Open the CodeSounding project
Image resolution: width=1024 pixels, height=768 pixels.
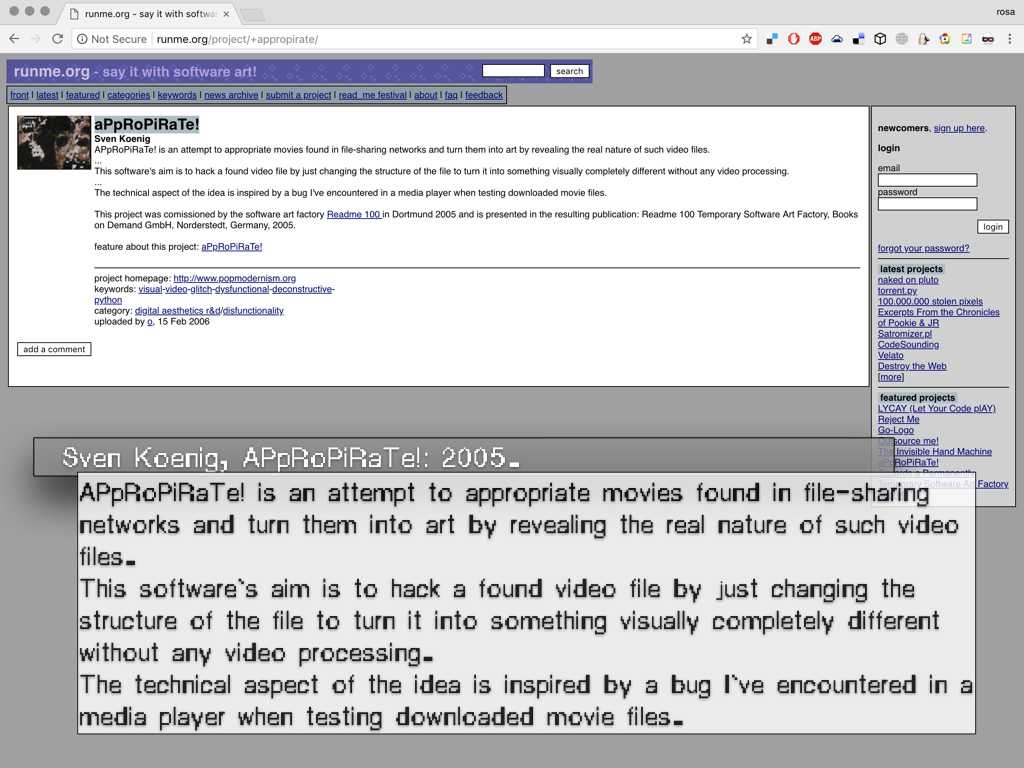coord(908,345)
